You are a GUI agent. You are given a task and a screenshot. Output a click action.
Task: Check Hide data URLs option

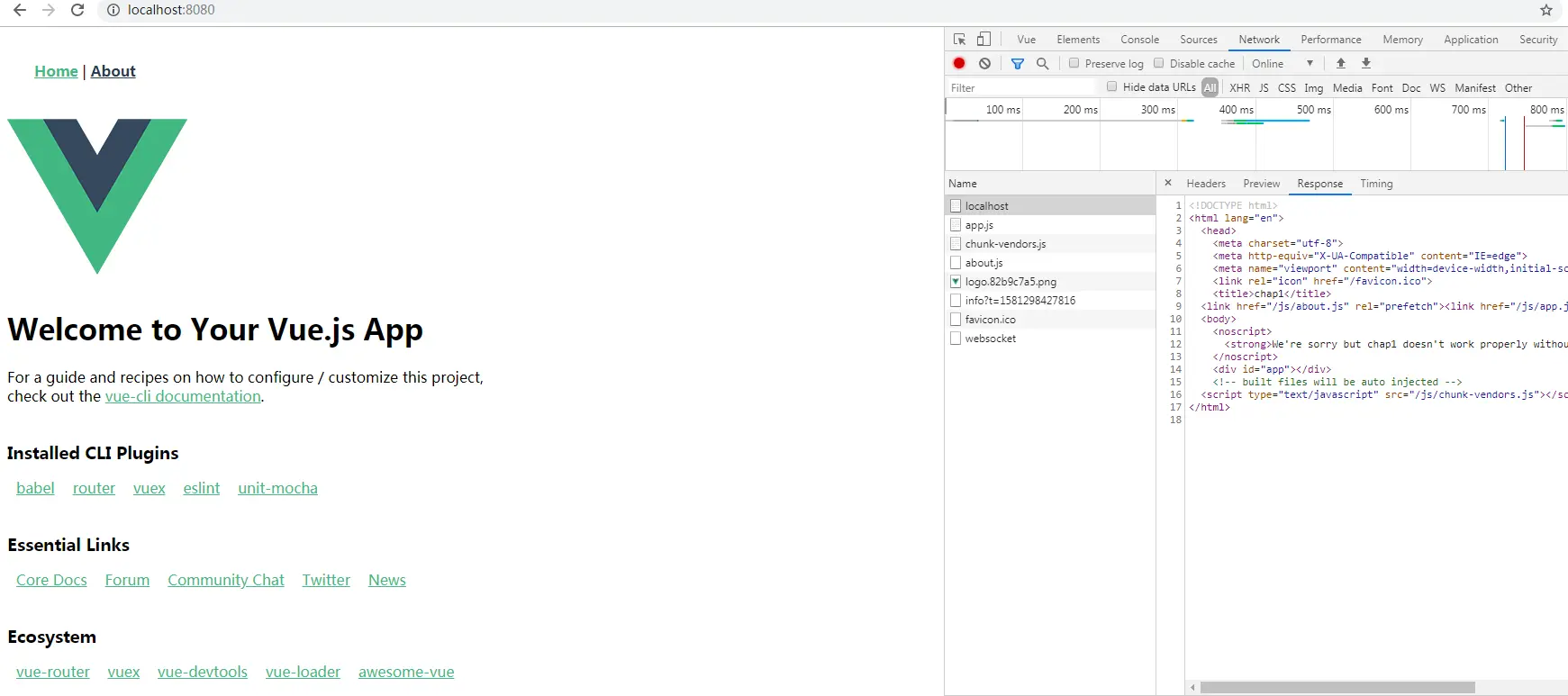1112,86
